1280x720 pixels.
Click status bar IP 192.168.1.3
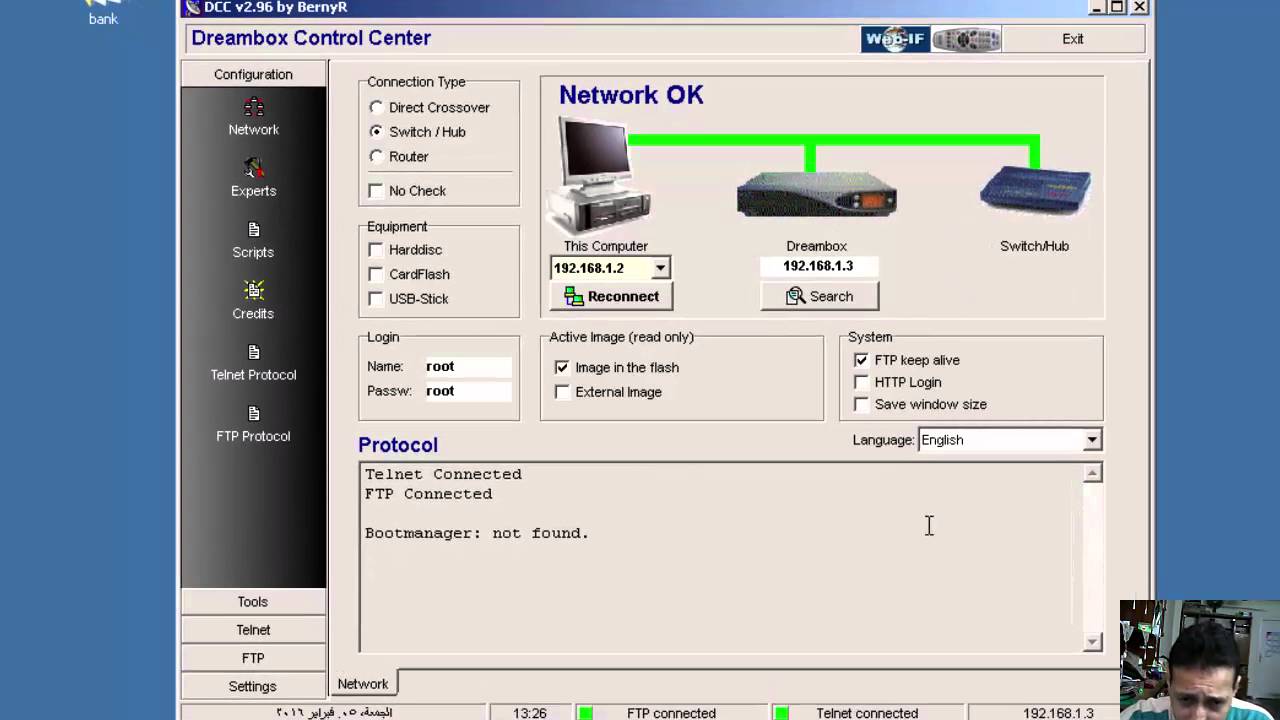coord(1058,713)
